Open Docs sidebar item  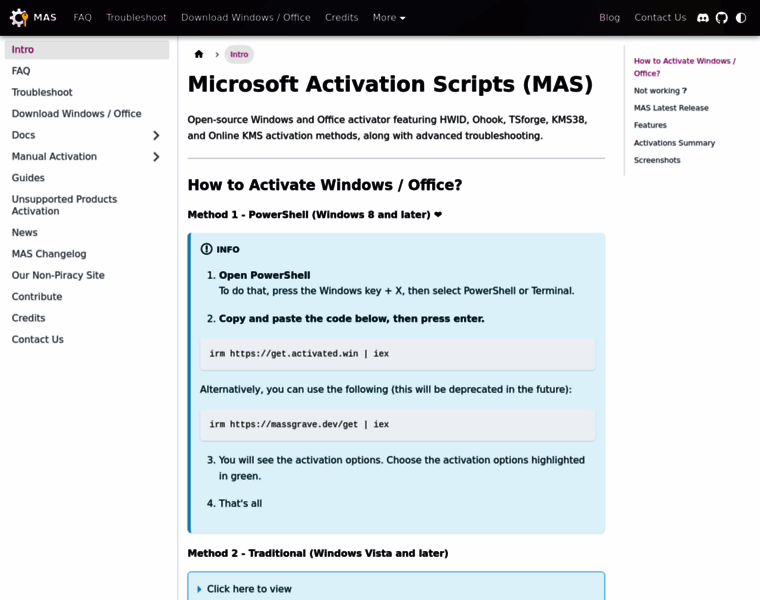(23, 135)
